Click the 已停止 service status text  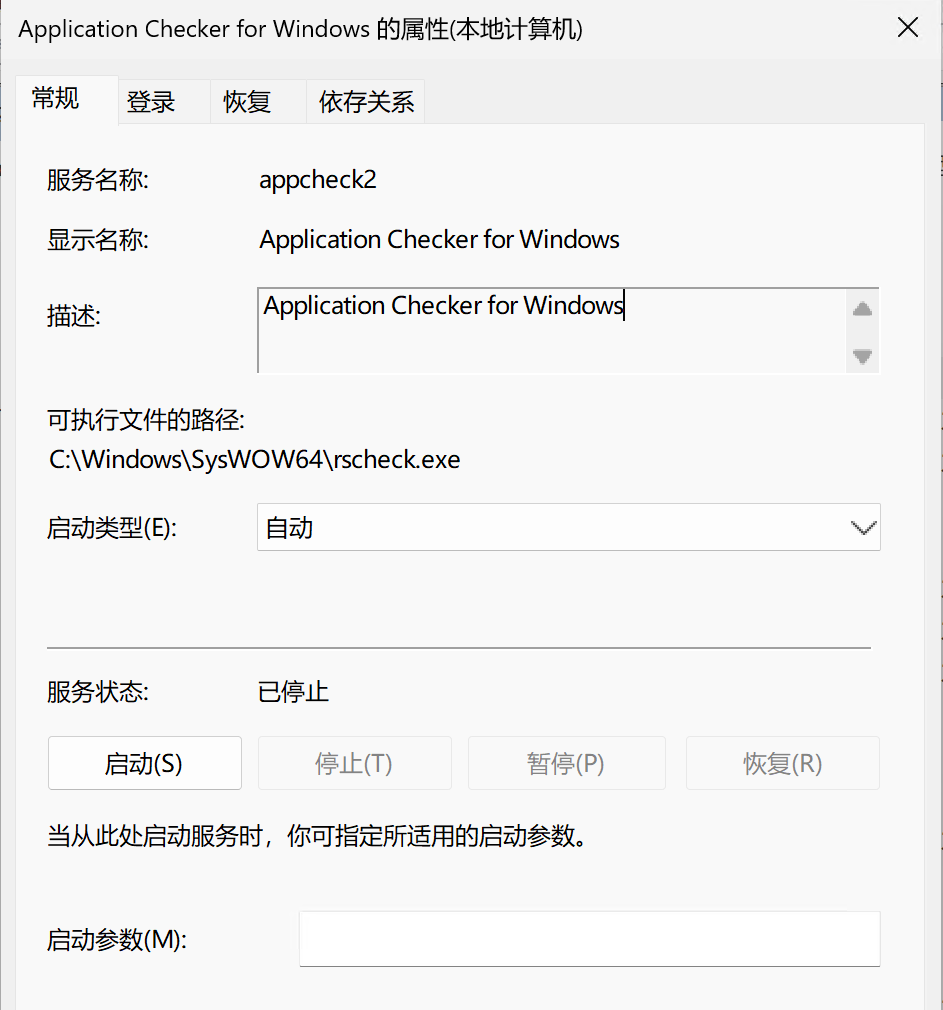point(293,691)
